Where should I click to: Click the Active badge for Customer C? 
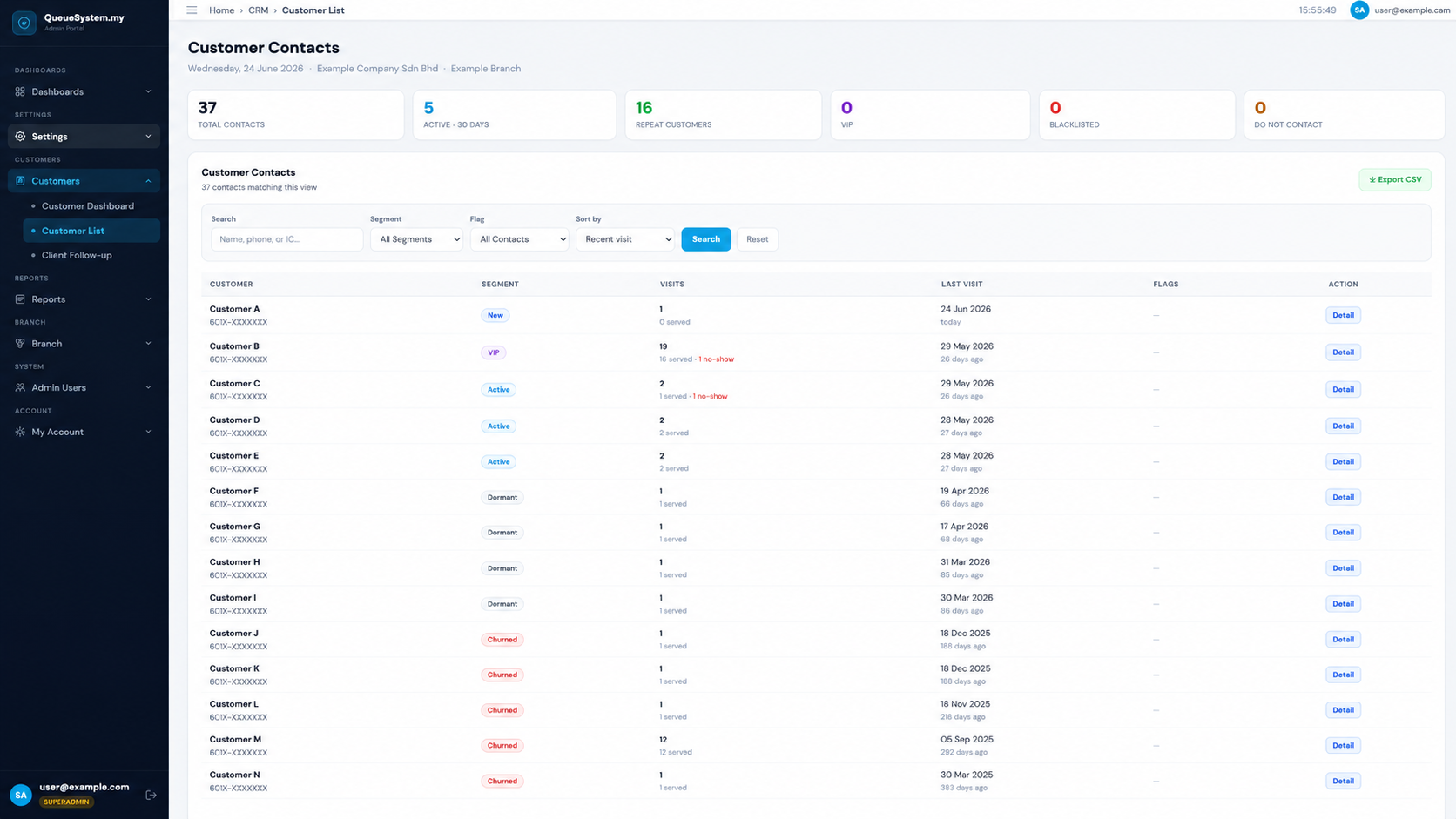pos(499,390)
